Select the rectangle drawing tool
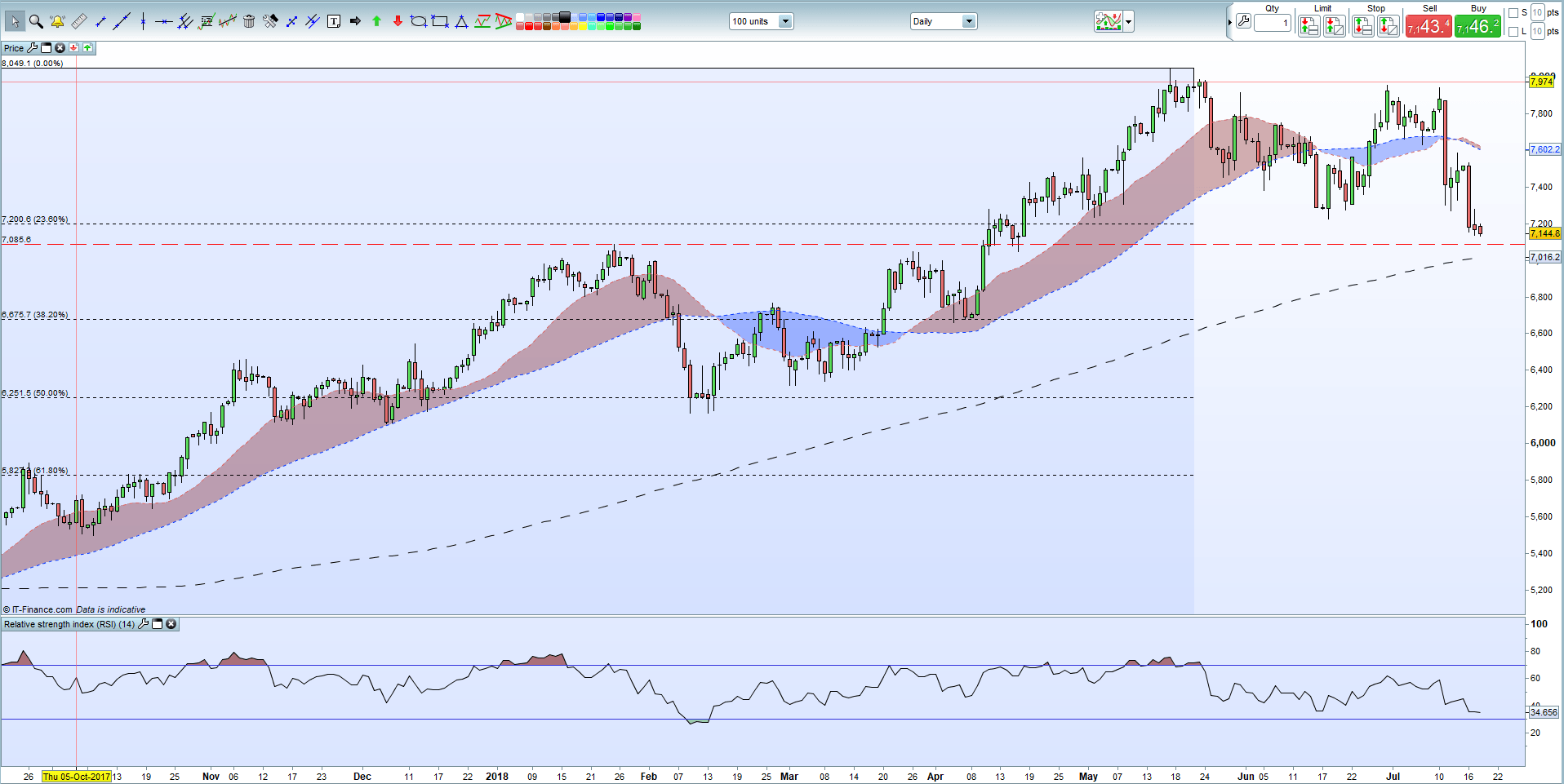Screen dimensions: 1564x784 440,21
